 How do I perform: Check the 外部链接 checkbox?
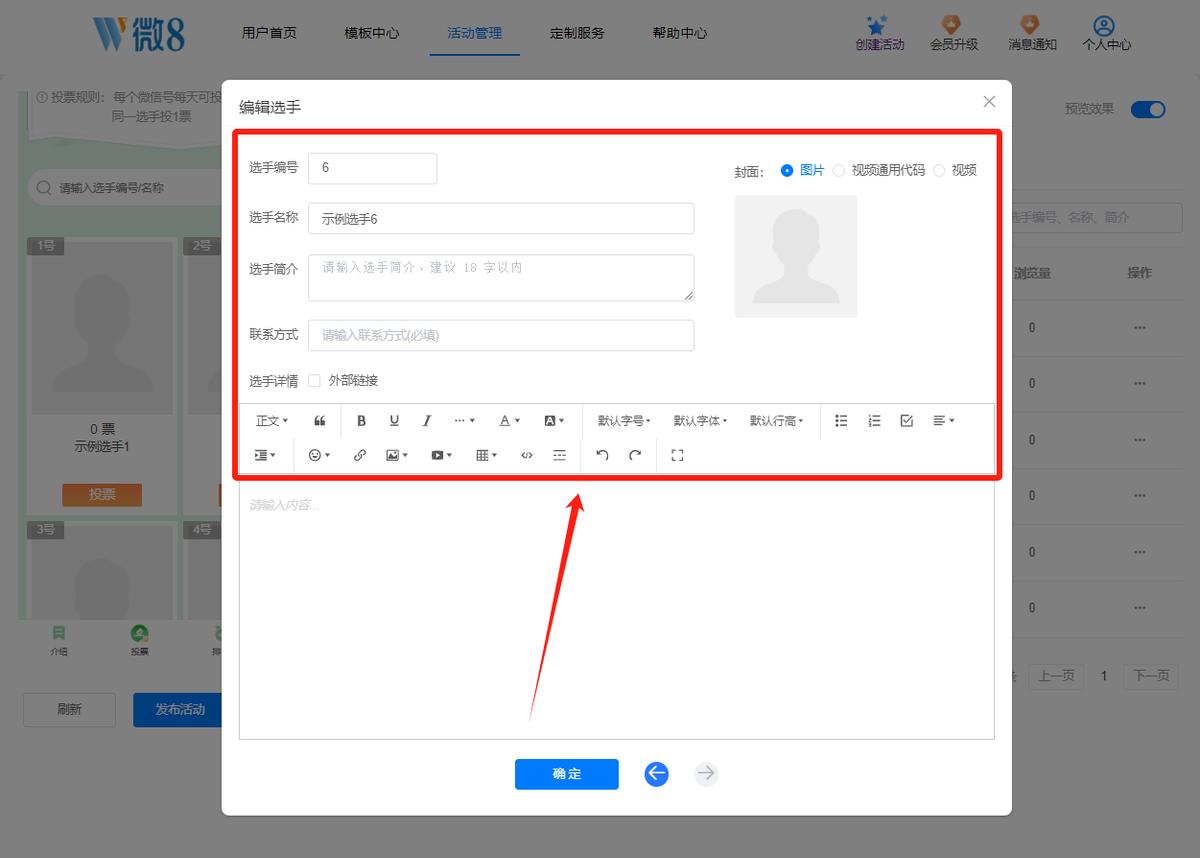(x=314, y=381)
